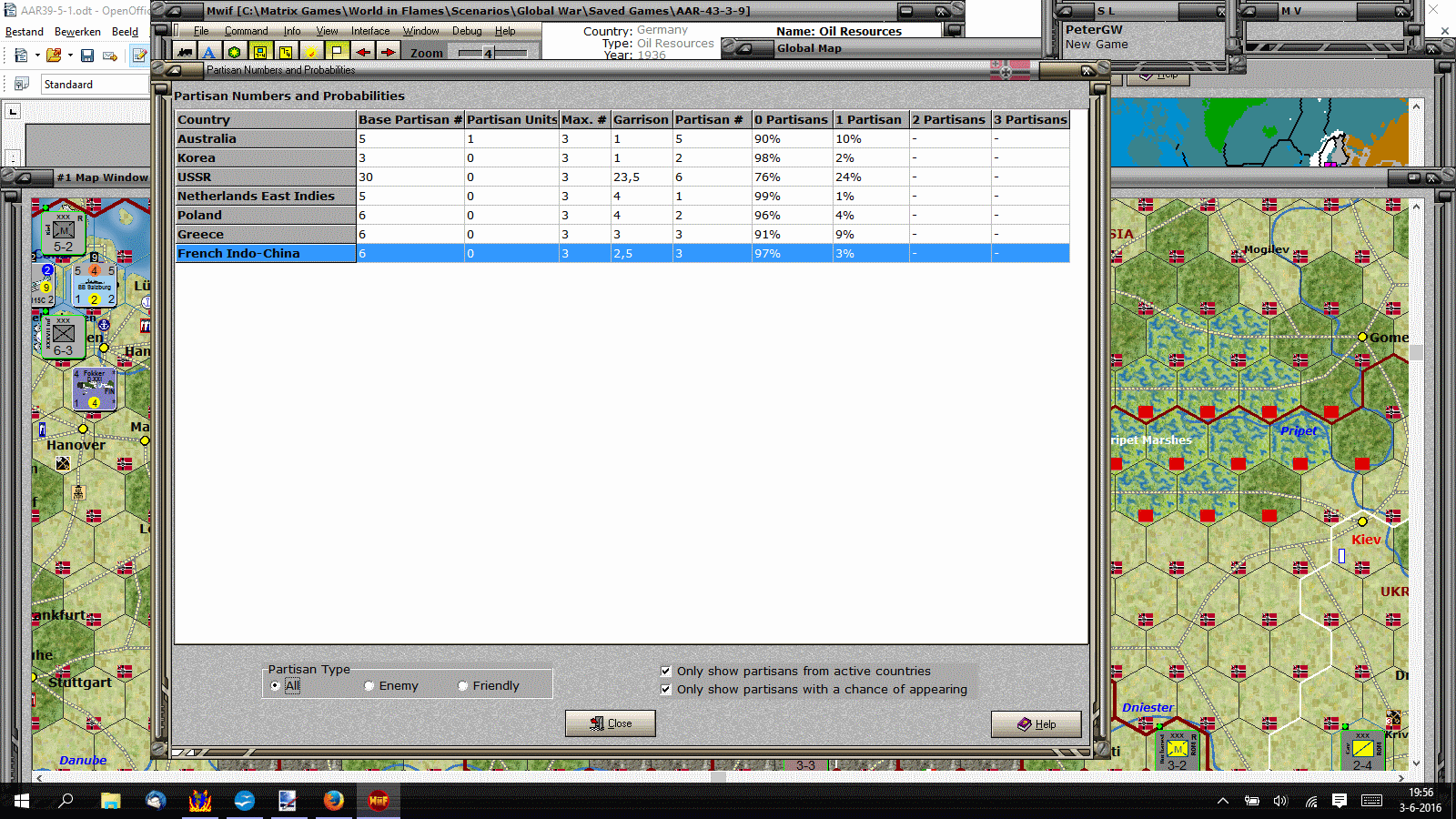Viewport: 1456px width, 819px height.
Task: Open the Bewerken menu in OpenOffice
Action: point(77,32)
